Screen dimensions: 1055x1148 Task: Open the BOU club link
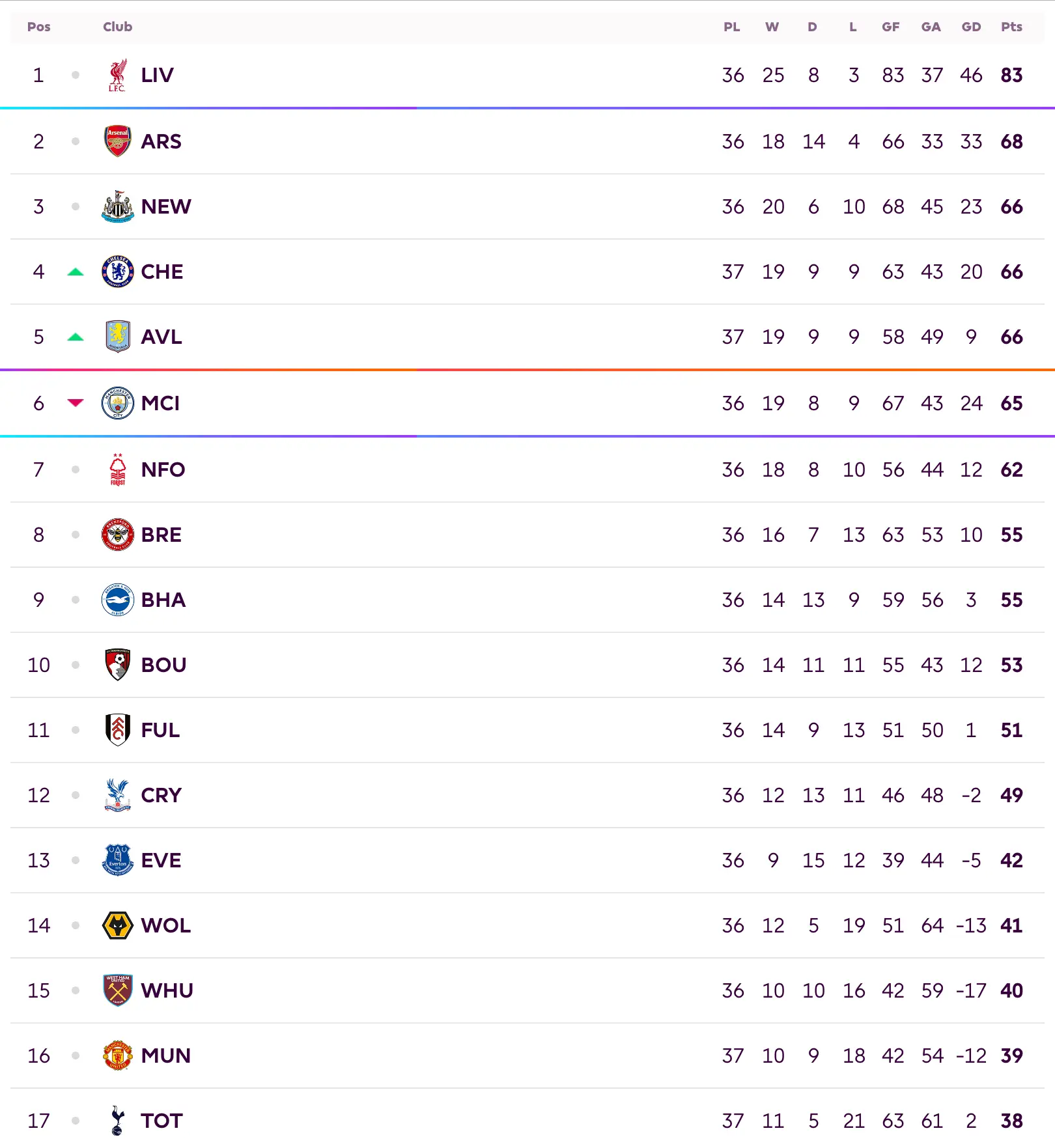pos(163,665)
